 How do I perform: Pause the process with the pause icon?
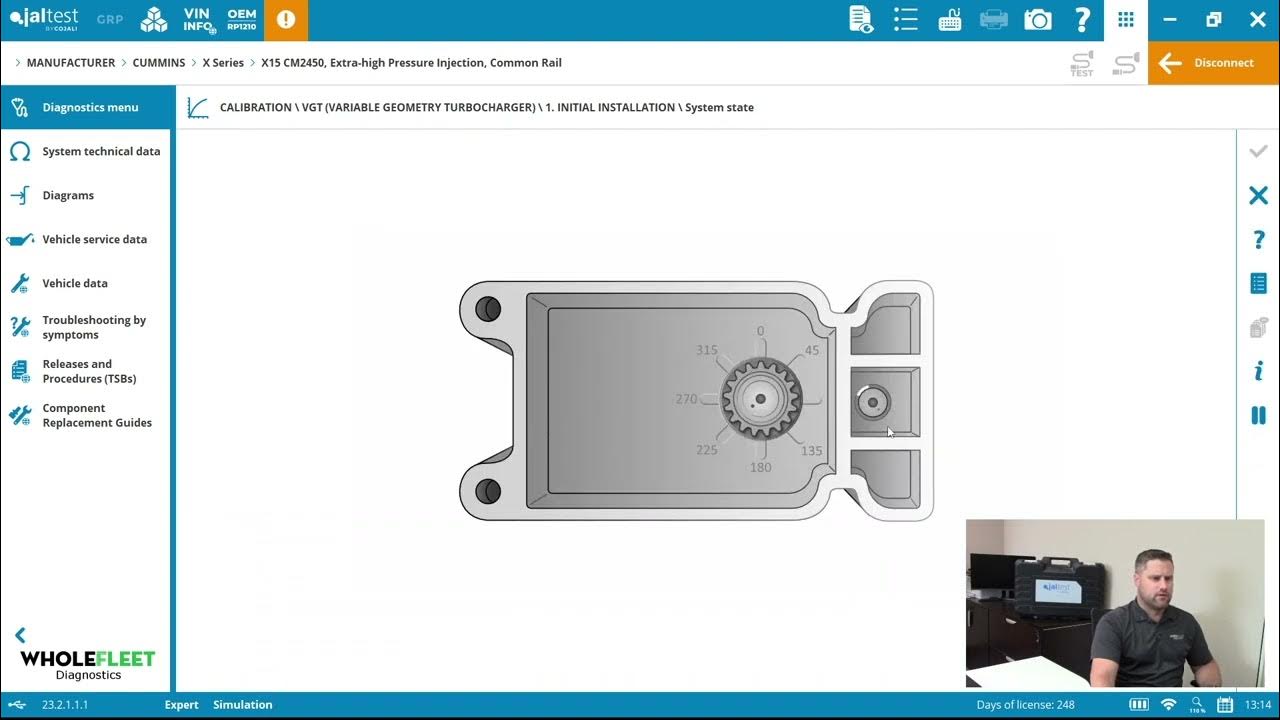(x=1258, y=415)
